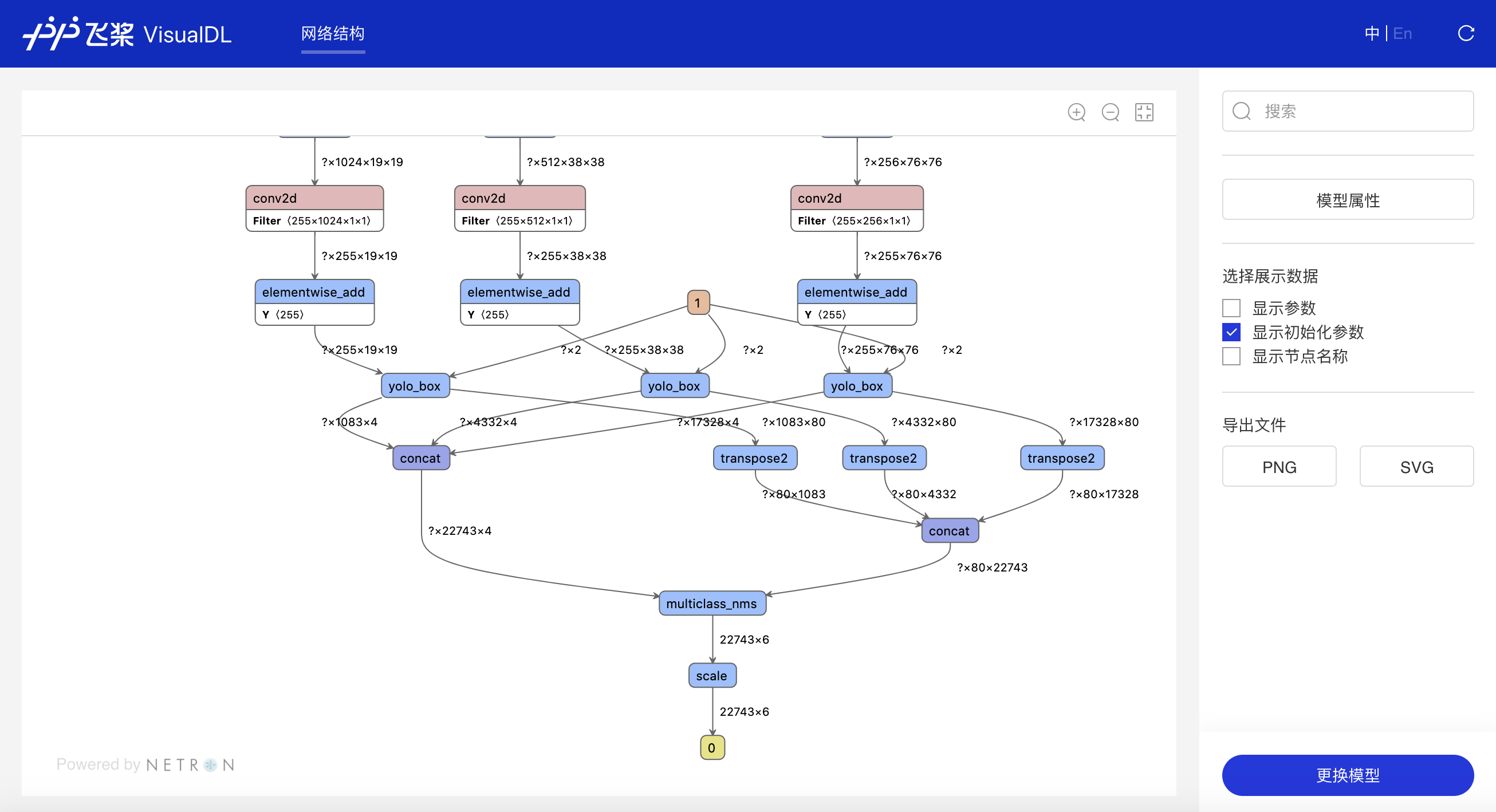Uncheck the 显示初始化参数 checkbox

click(x=1231, y=332)
